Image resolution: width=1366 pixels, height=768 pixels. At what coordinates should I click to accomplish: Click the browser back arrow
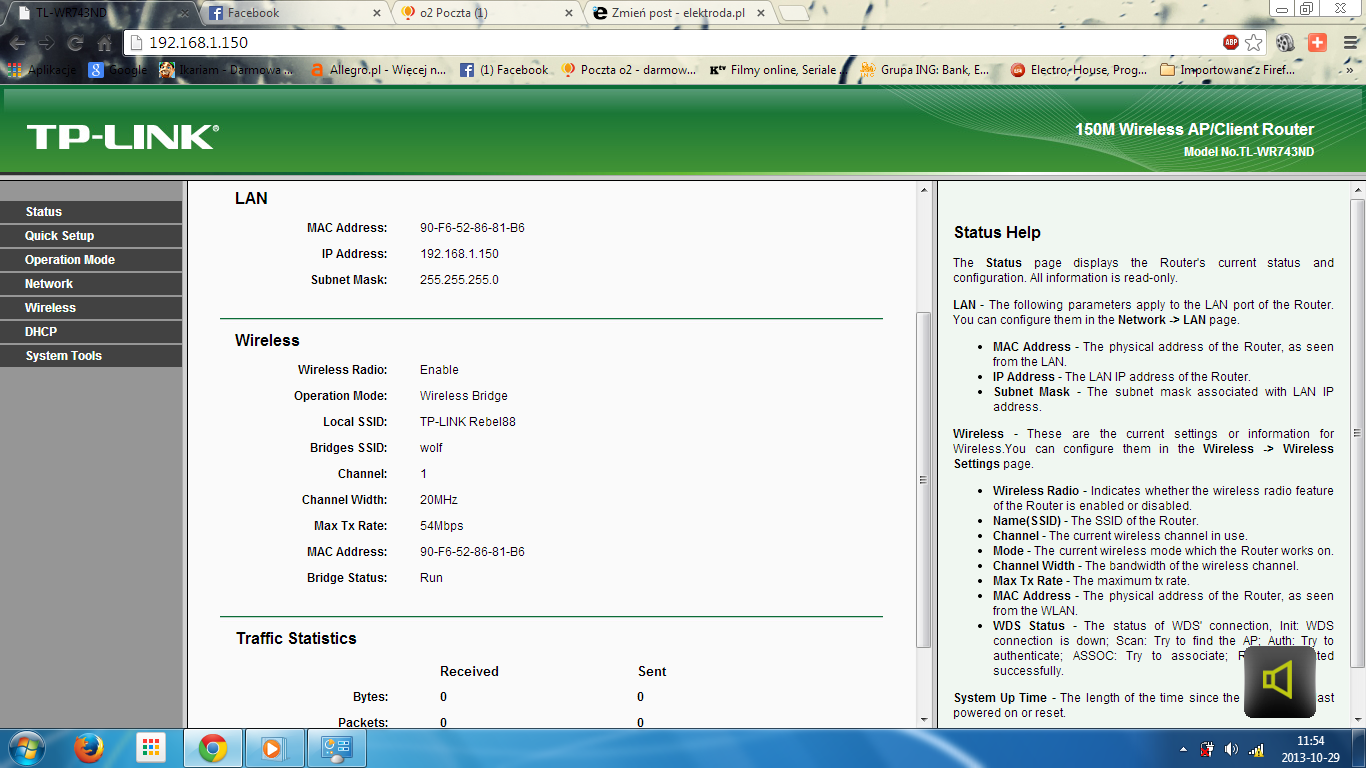[18, 44]
